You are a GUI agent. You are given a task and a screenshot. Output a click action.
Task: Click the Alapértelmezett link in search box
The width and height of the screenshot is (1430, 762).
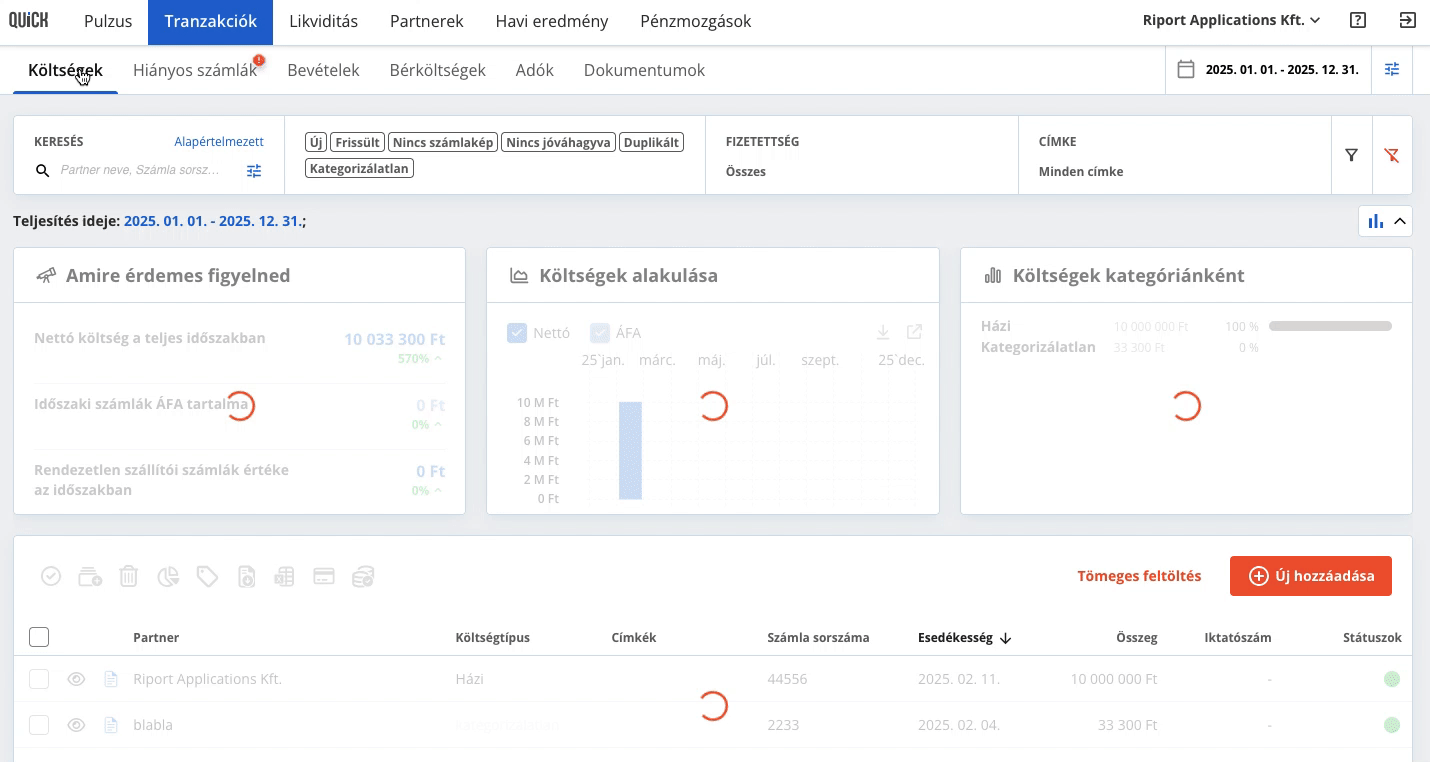pyautogui.click(x=219, y=142)
